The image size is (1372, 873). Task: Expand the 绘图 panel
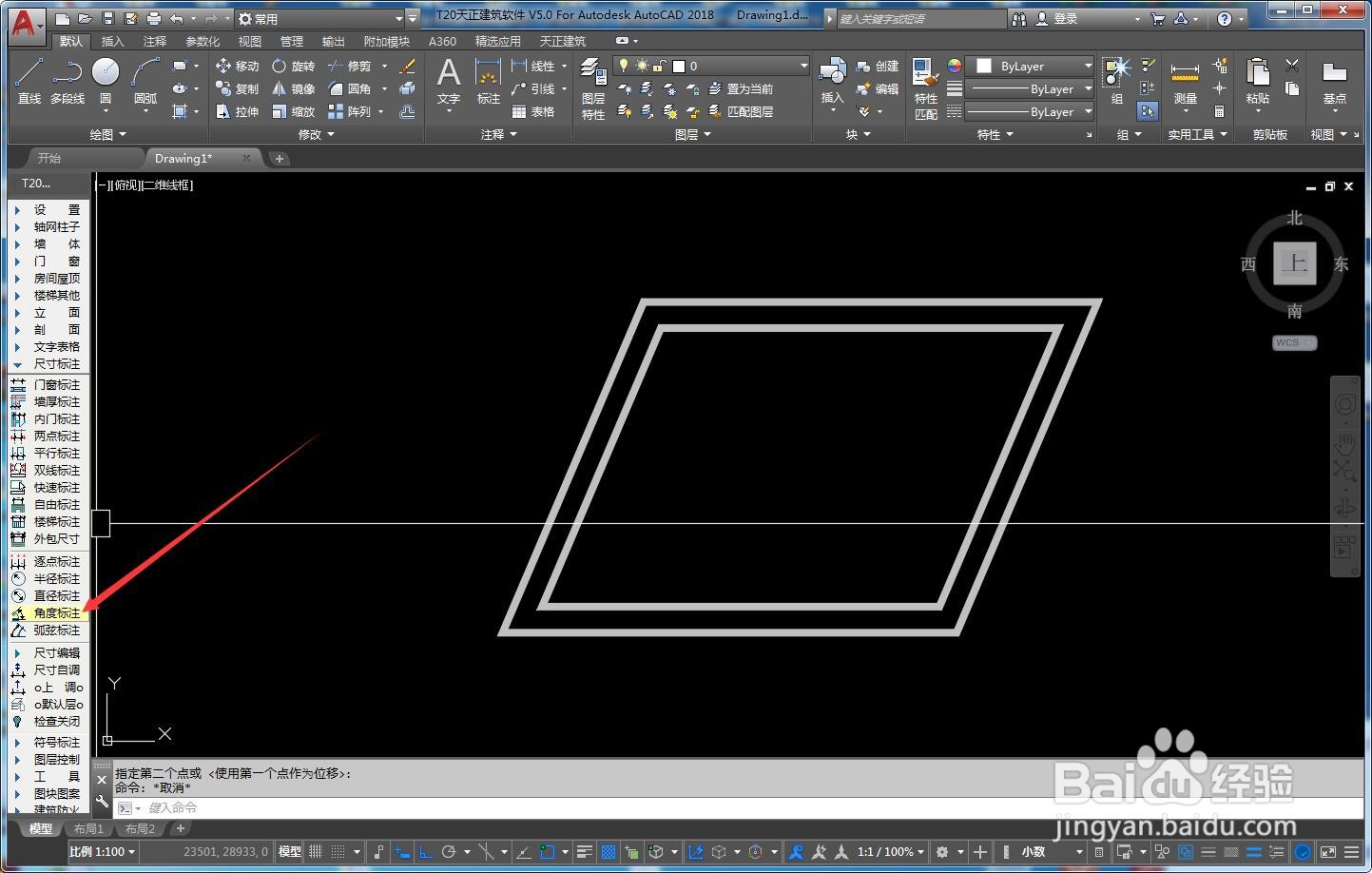107,135
